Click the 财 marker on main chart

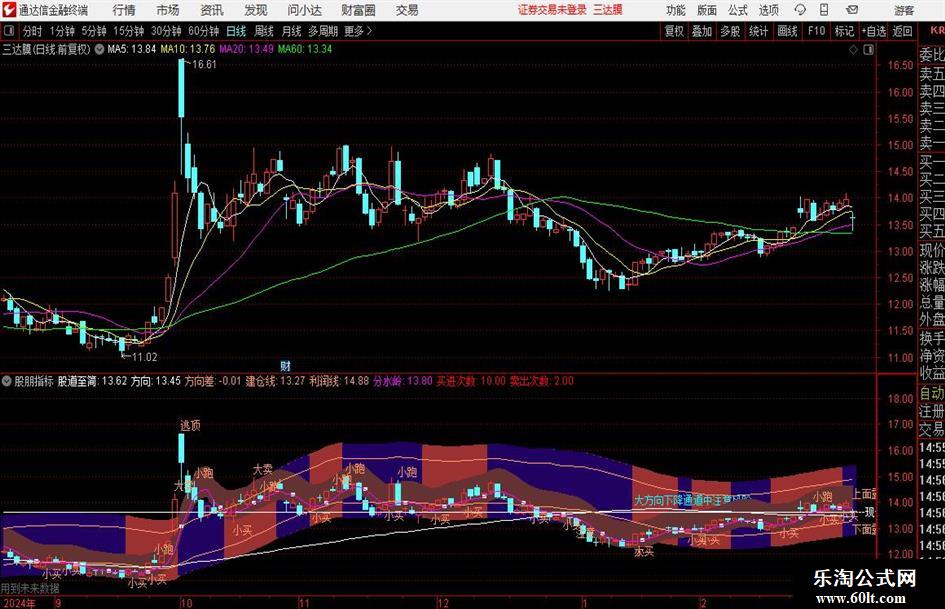(286, 365)
